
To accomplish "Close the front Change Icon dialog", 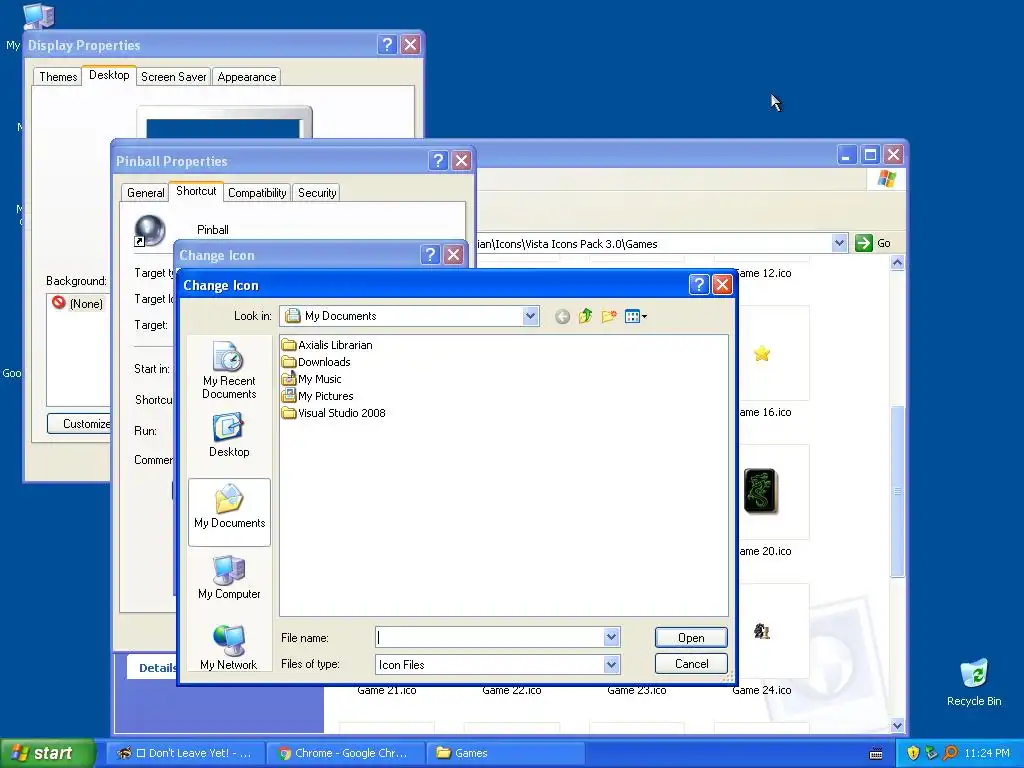I will click(722, 285).
